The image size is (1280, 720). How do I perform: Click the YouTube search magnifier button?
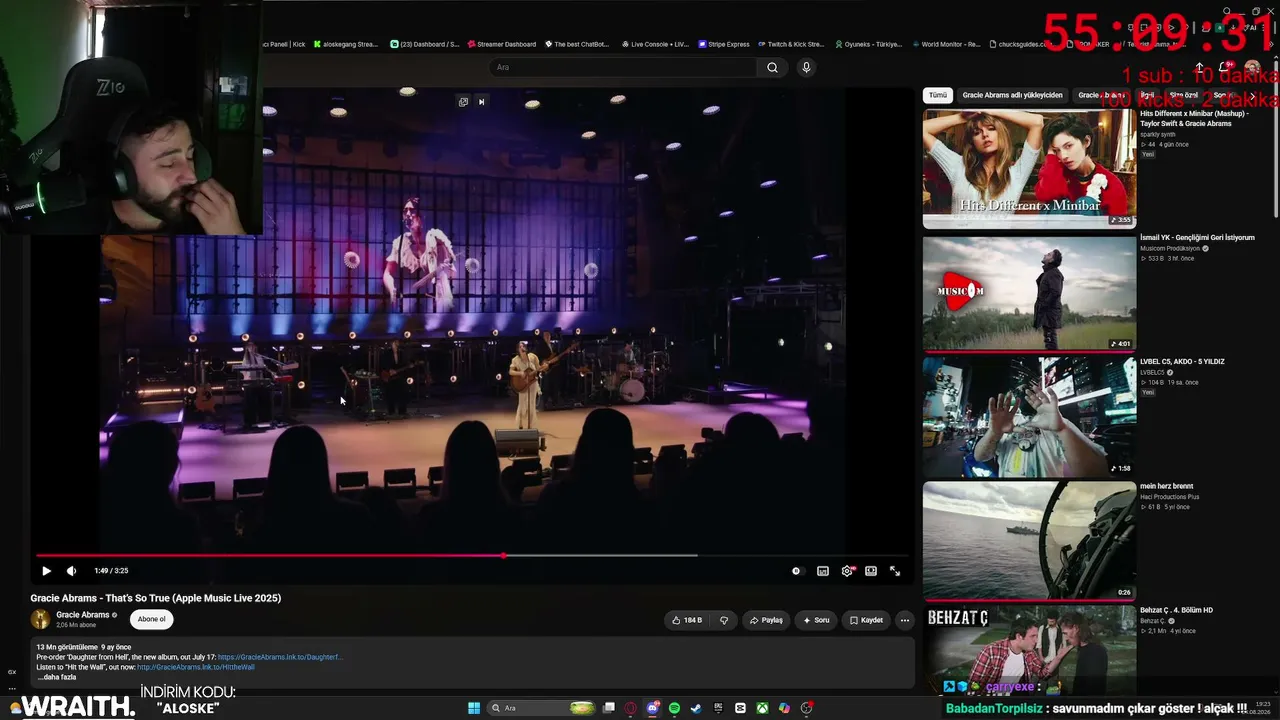tap(772, 67)
